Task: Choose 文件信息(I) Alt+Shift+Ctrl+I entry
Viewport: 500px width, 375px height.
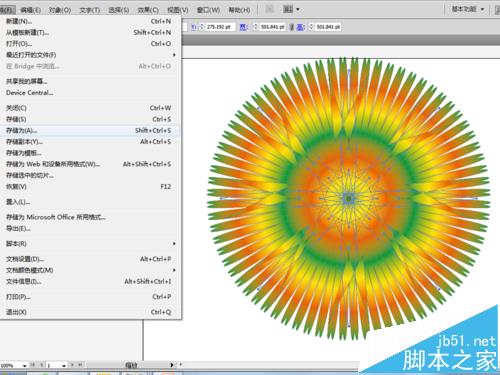Action: click(90, 282)
